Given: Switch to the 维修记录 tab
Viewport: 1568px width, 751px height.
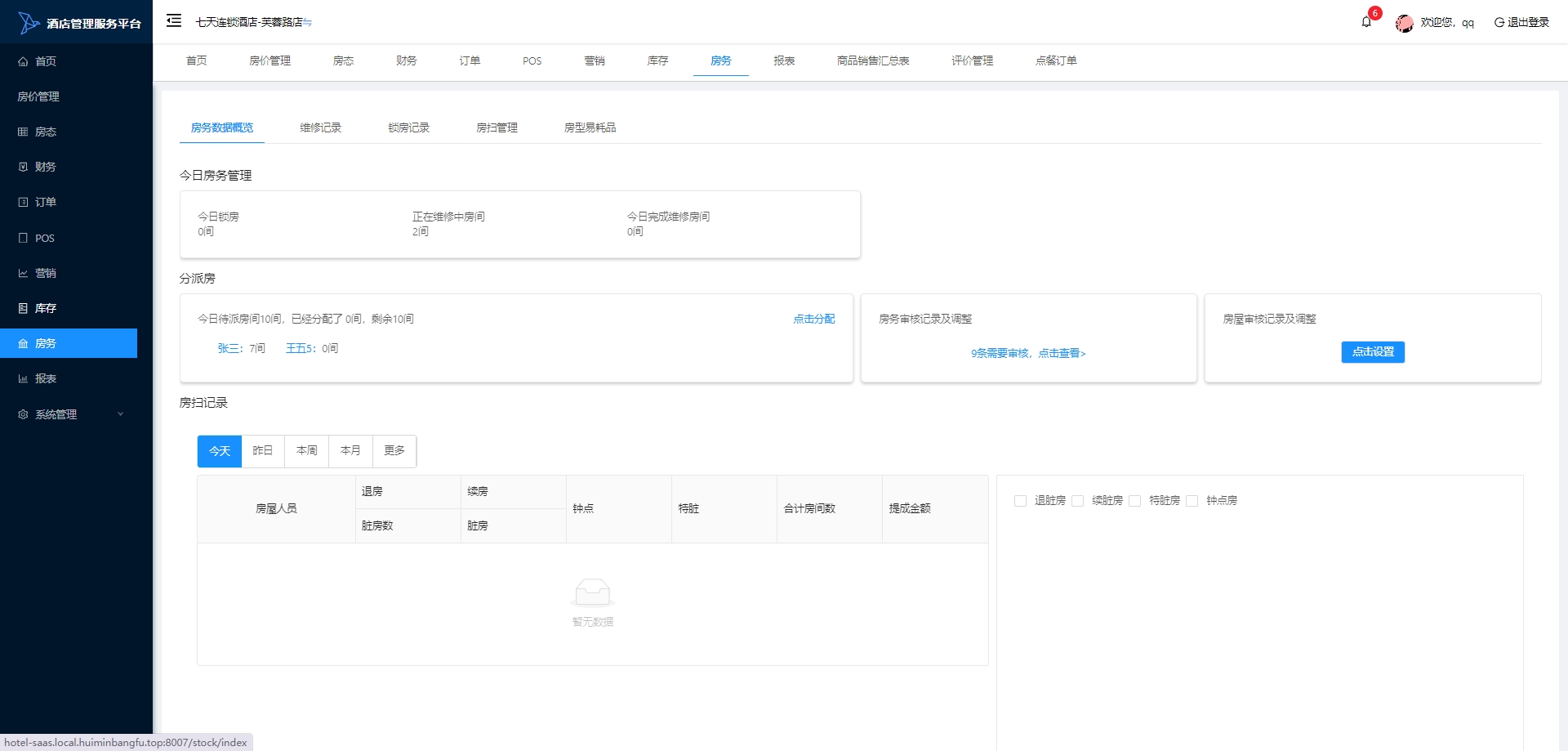Looking at the screenshot, I should 320,127.
